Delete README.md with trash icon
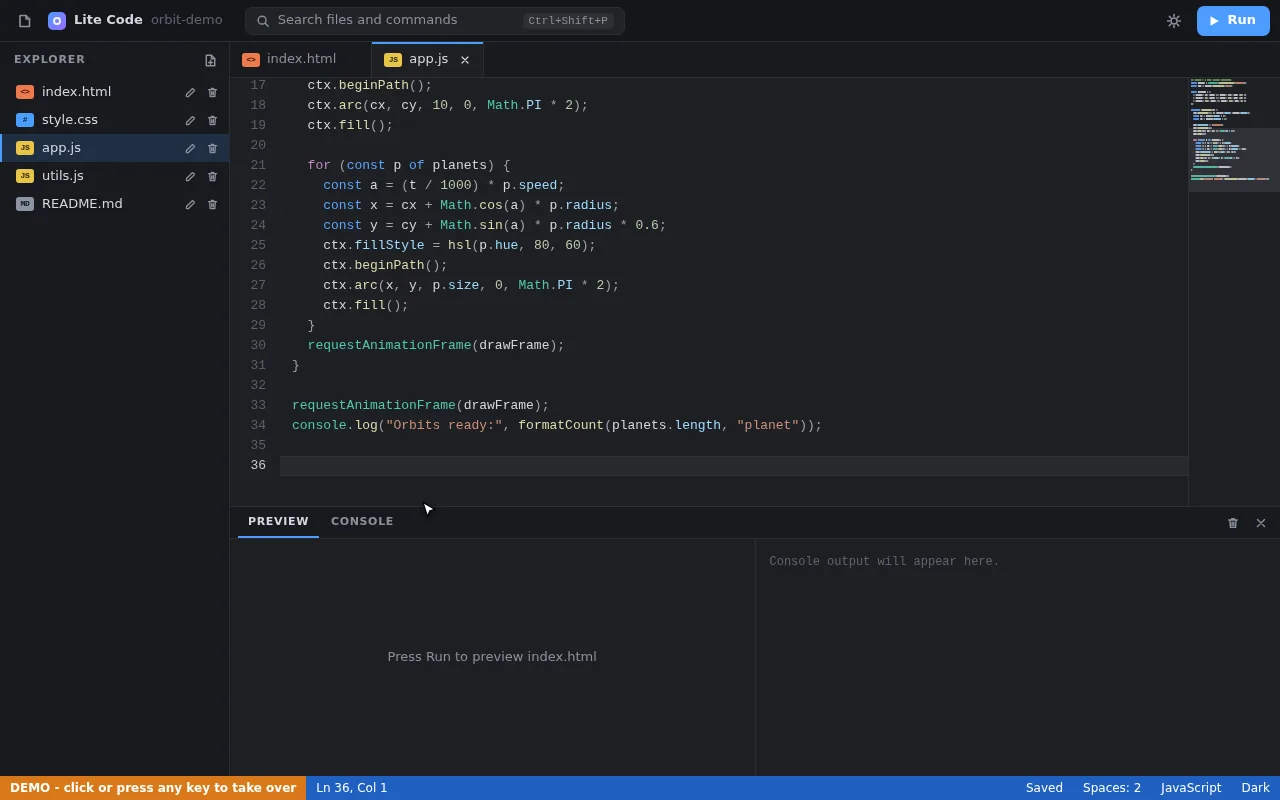The width and height of the screenshot is (1280, 800). click(x=212, y=204)
